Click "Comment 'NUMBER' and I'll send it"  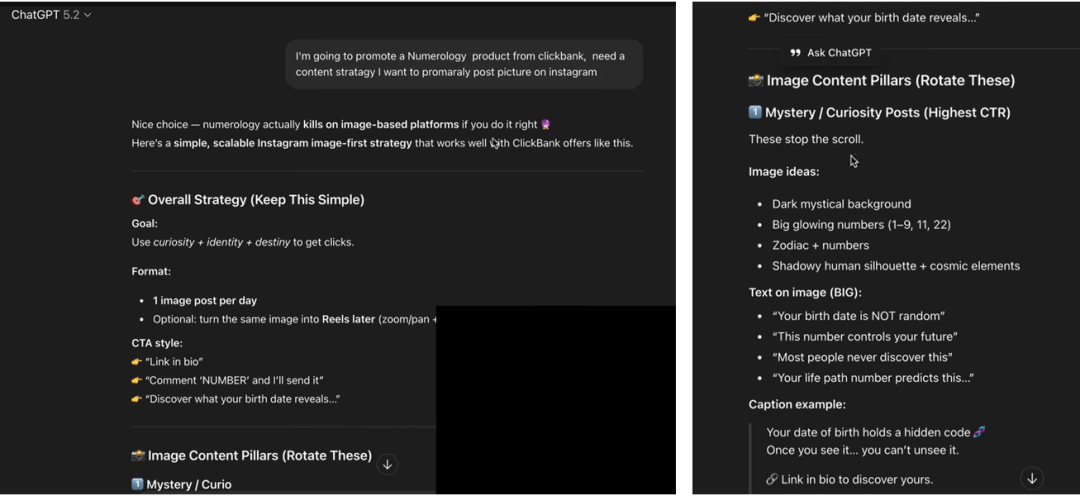point(228,380)
